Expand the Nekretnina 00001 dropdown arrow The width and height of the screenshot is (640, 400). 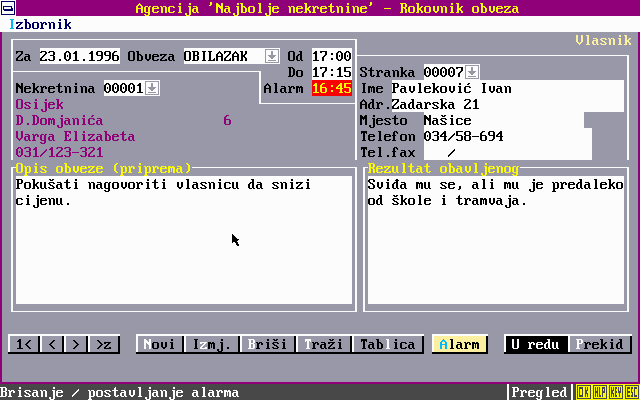[152, 88]
